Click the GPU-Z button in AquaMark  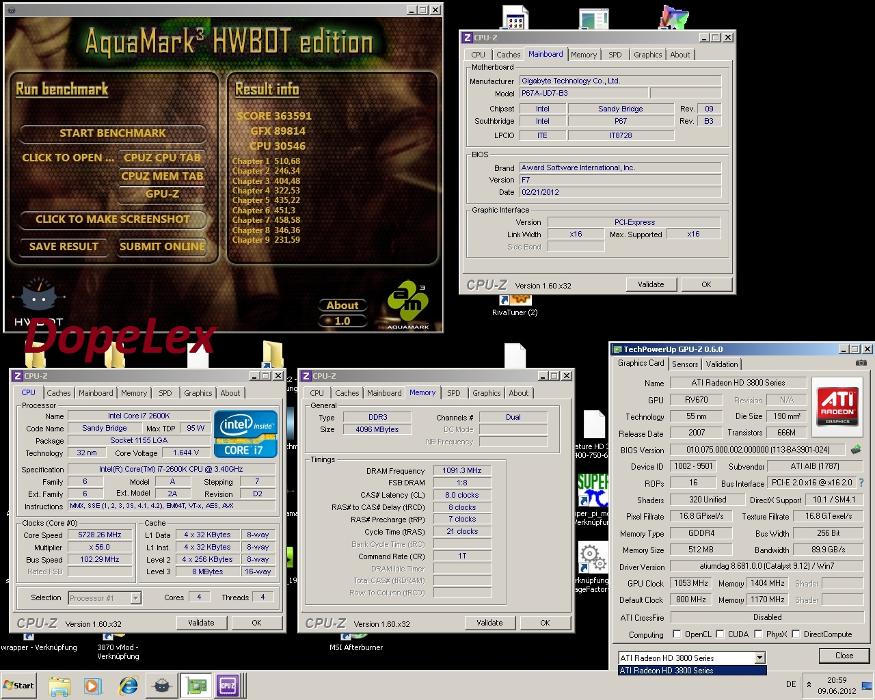162,194
